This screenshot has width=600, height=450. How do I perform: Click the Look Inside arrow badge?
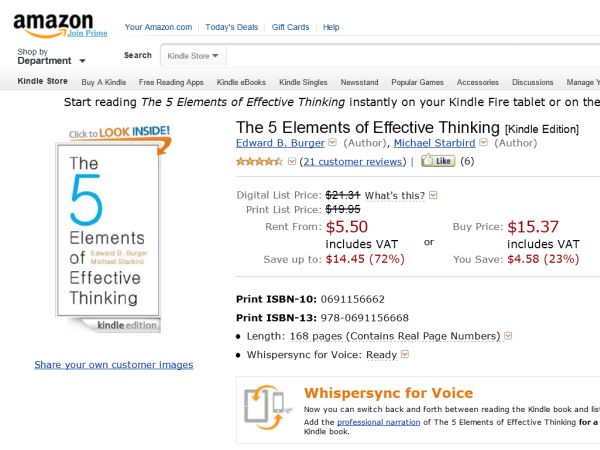coord(120,133)
